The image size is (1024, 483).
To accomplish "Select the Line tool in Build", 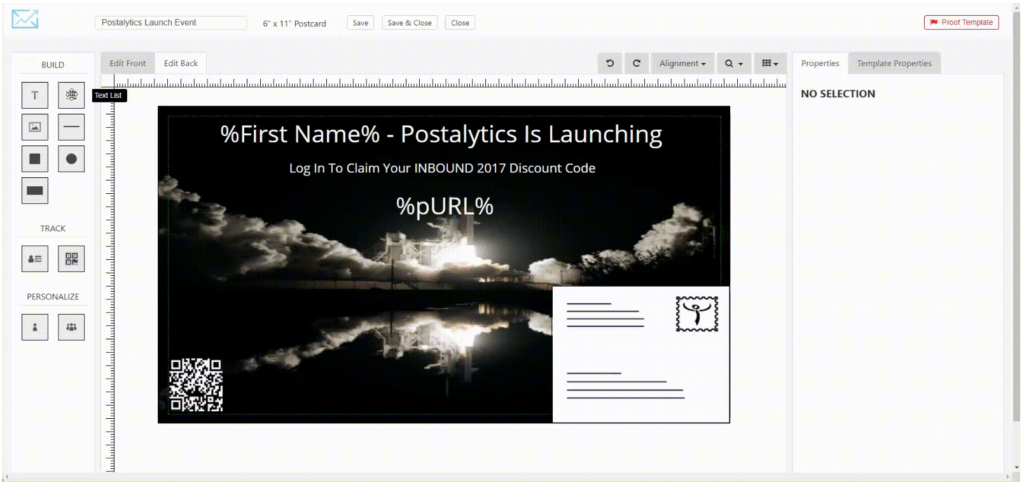I will (71, 127).
